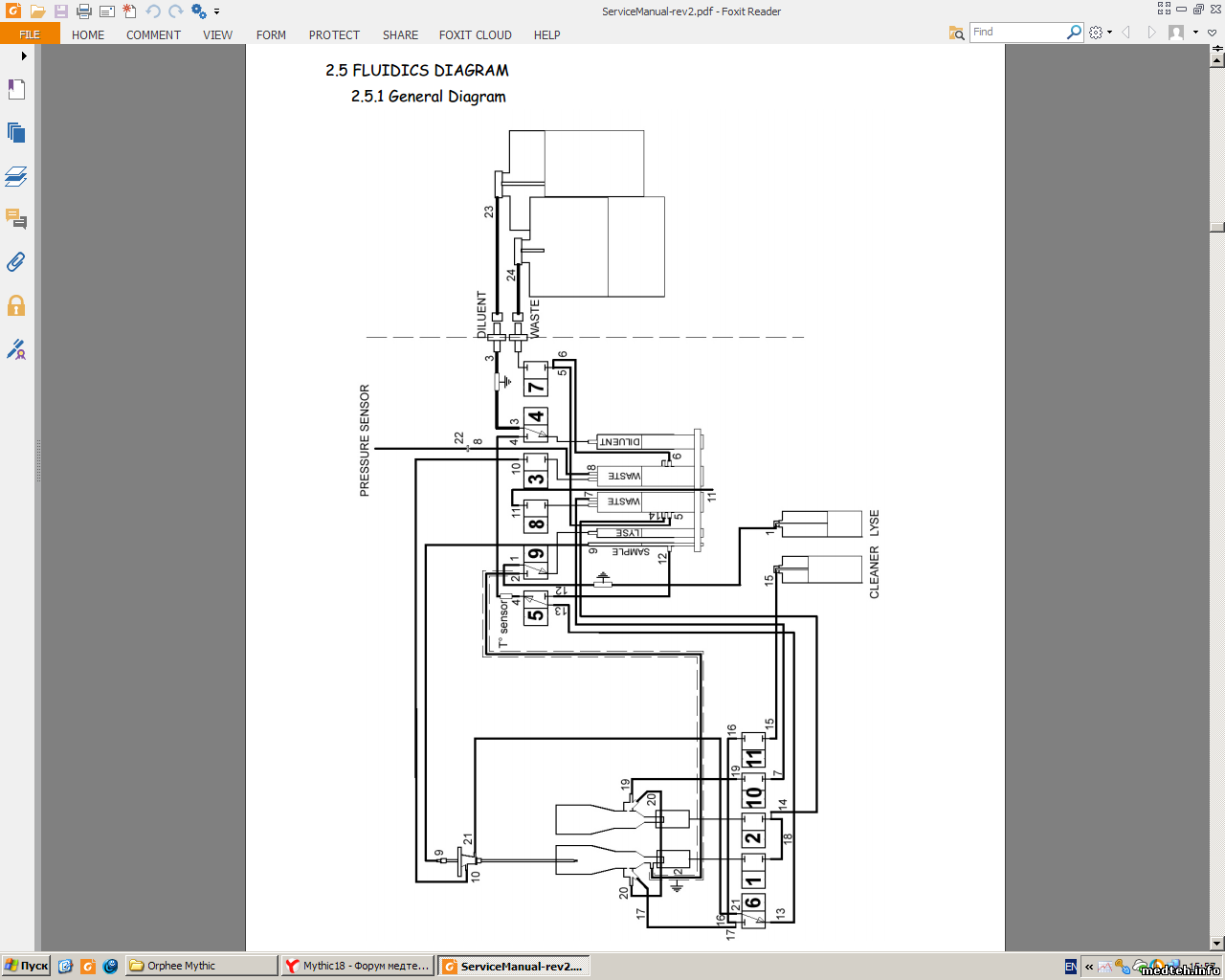Toggle ribbon visibility with heart-shaped arrow
1225x980 pixels.
point(1213,33)
